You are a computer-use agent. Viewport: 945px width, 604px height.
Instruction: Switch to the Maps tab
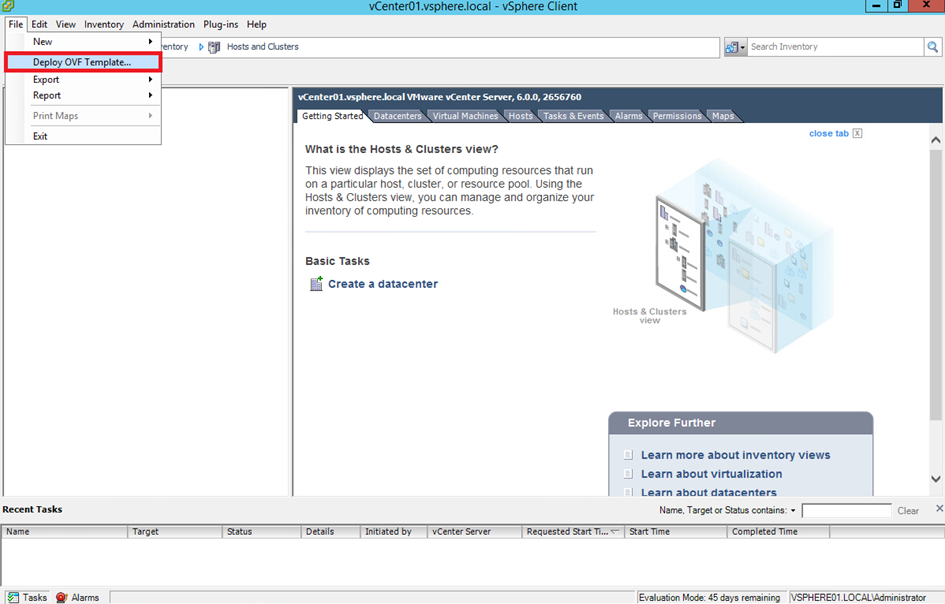pyautogui.click(x=723, y=116)
